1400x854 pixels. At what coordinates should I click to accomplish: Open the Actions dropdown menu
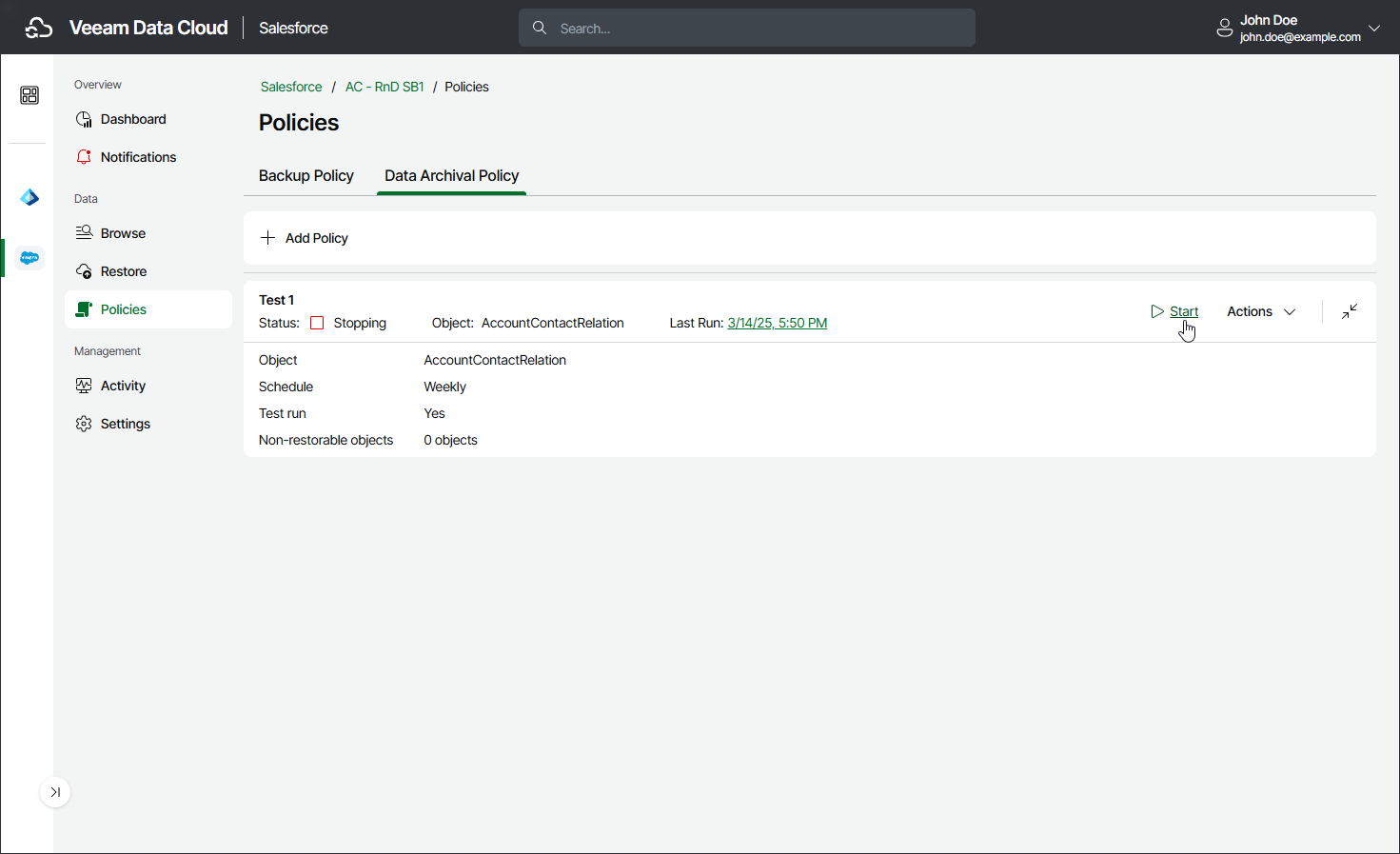(x=1261, y=311)
